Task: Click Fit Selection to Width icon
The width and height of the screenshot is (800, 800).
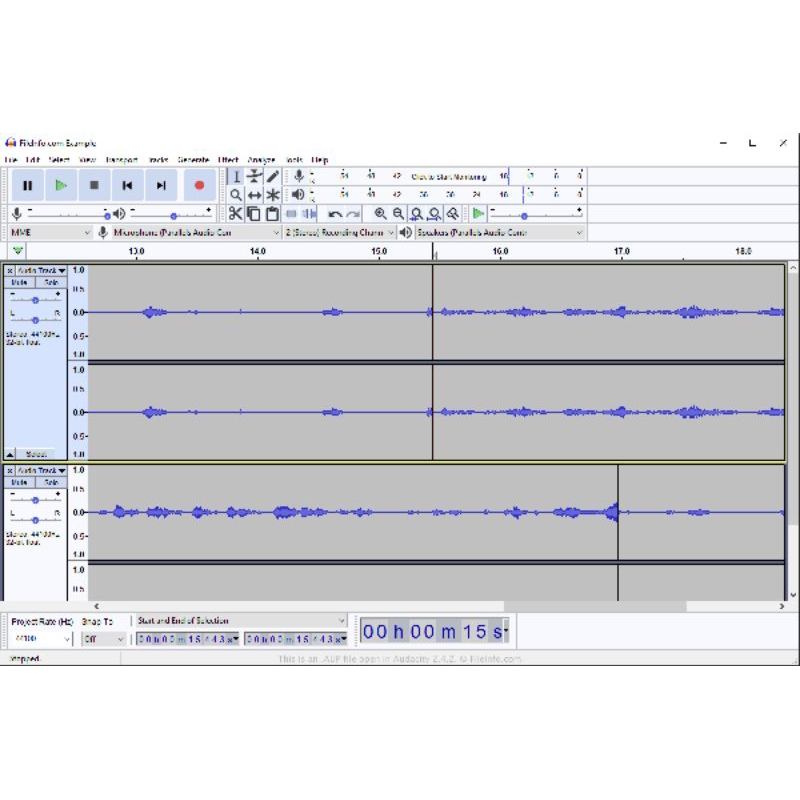Action: 416,214
